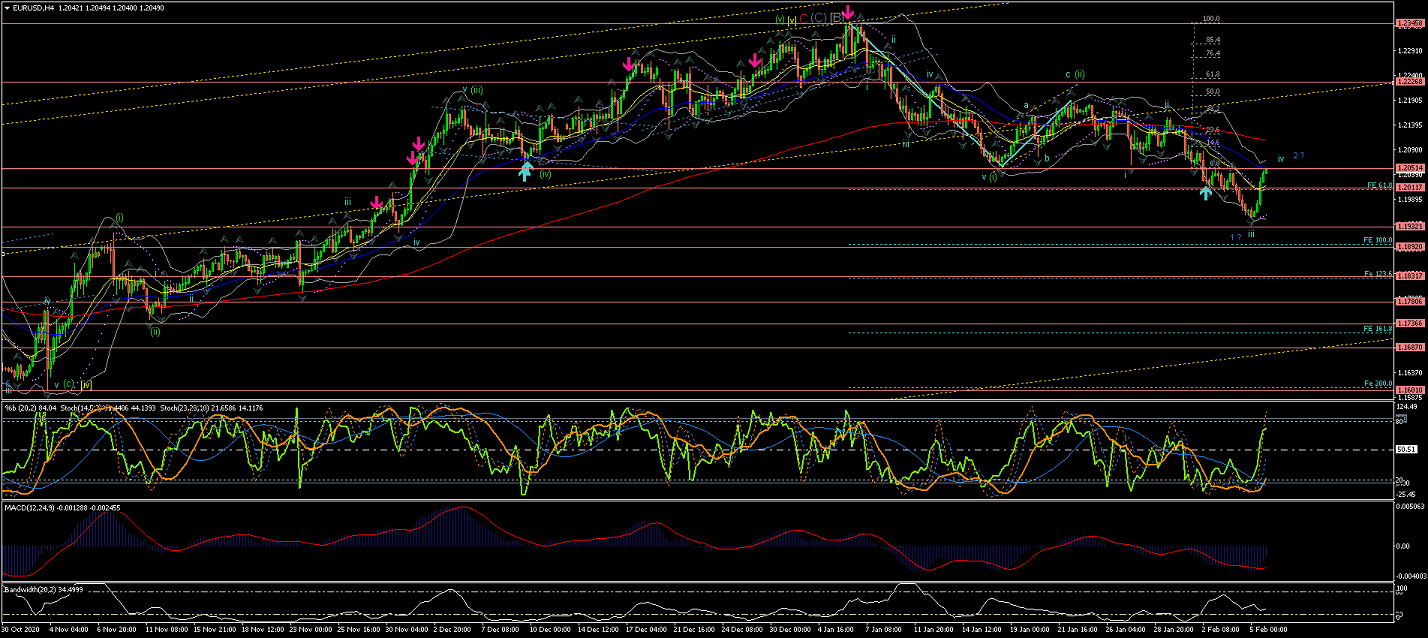
Task: Select the 1.22258 price level tag
Action: [1409, 83]
